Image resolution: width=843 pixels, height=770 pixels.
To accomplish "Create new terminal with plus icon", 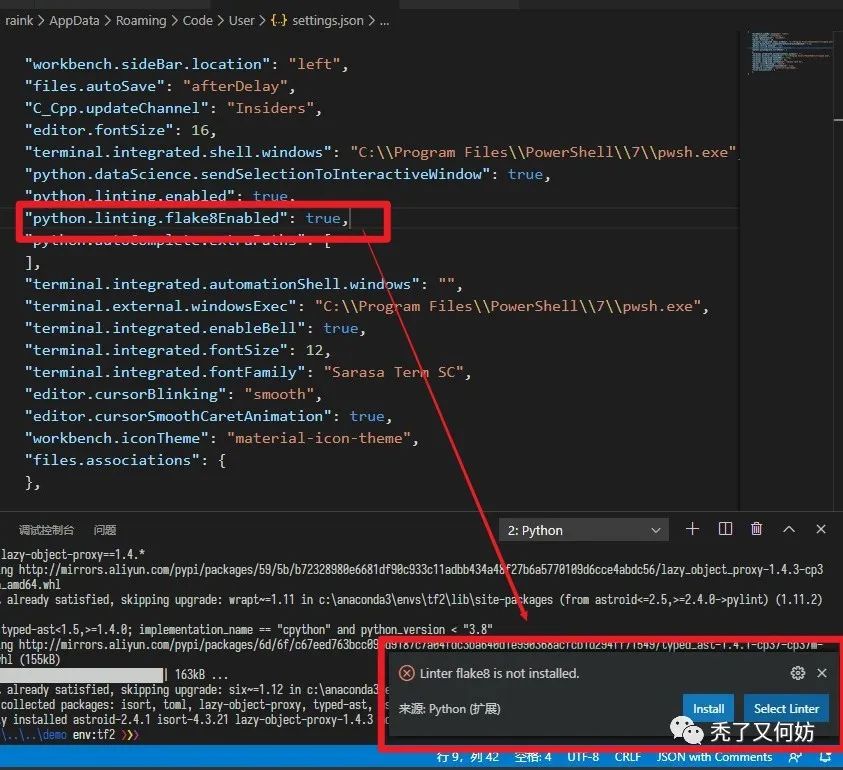I will 692,529.
